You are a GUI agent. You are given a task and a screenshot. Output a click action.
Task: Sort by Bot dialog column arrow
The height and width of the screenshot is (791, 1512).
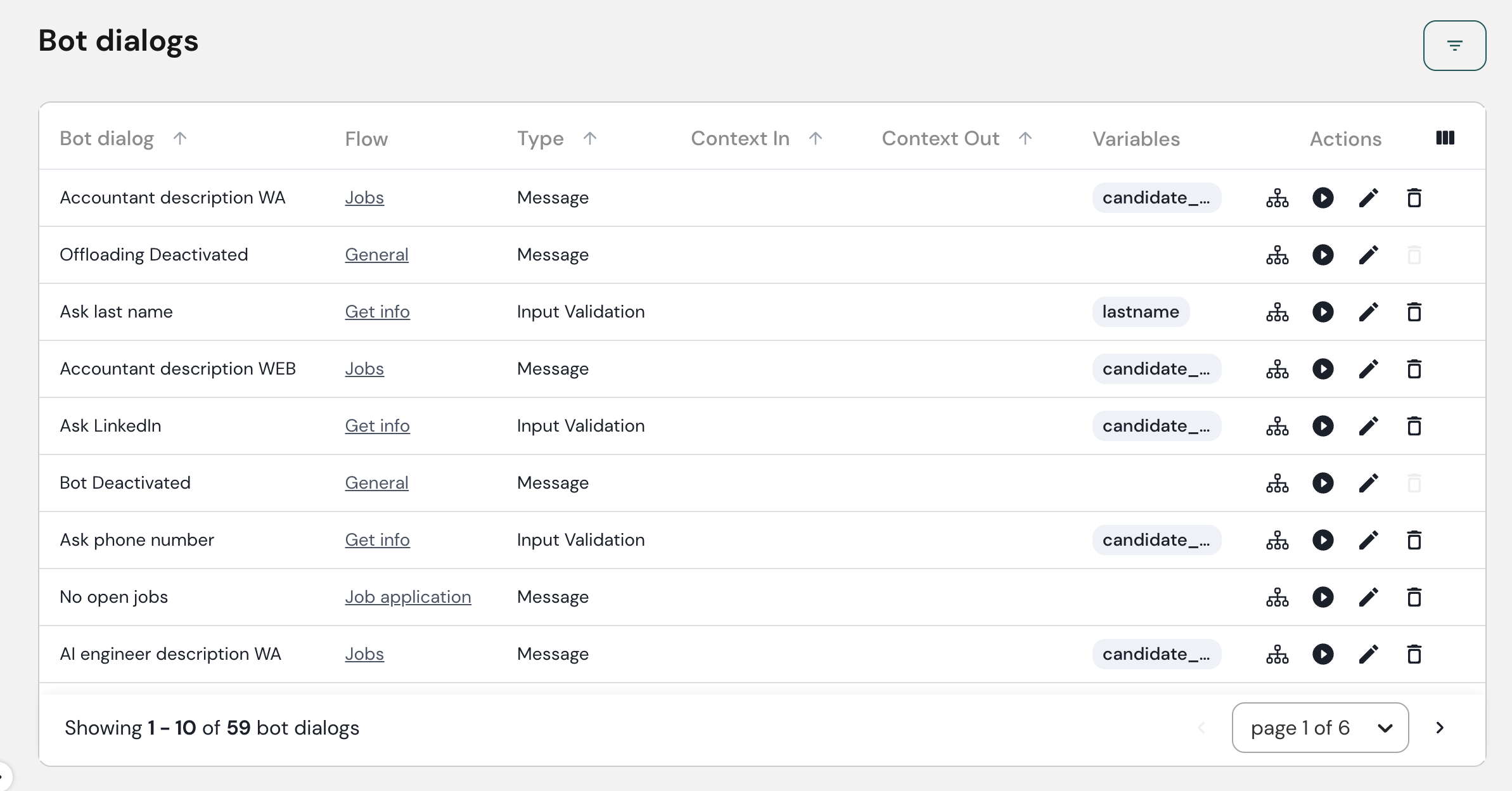coord(180,138)
